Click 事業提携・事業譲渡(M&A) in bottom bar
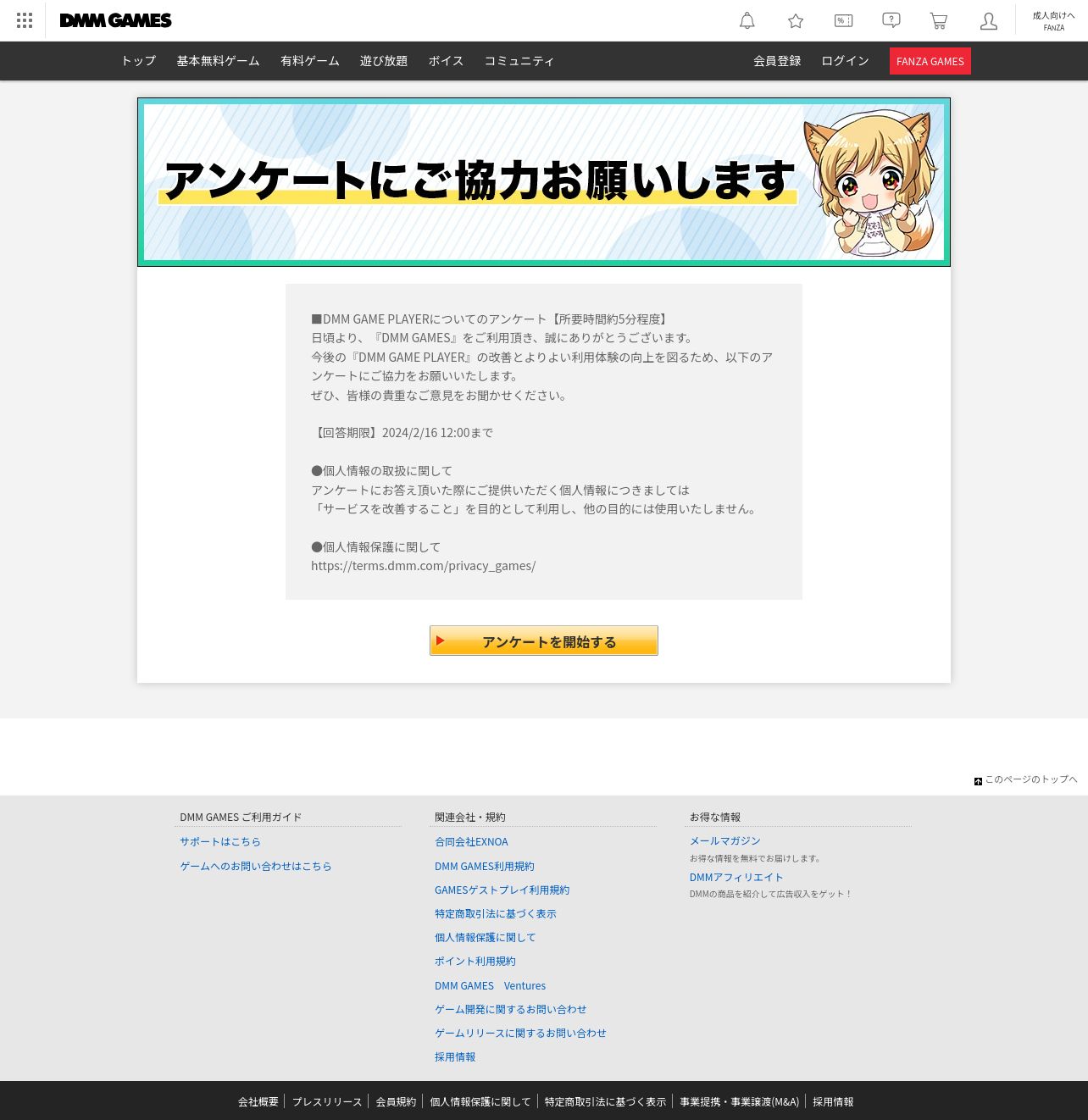This screenshot has height=1120, width=1088. click(x=740, y=1102)
